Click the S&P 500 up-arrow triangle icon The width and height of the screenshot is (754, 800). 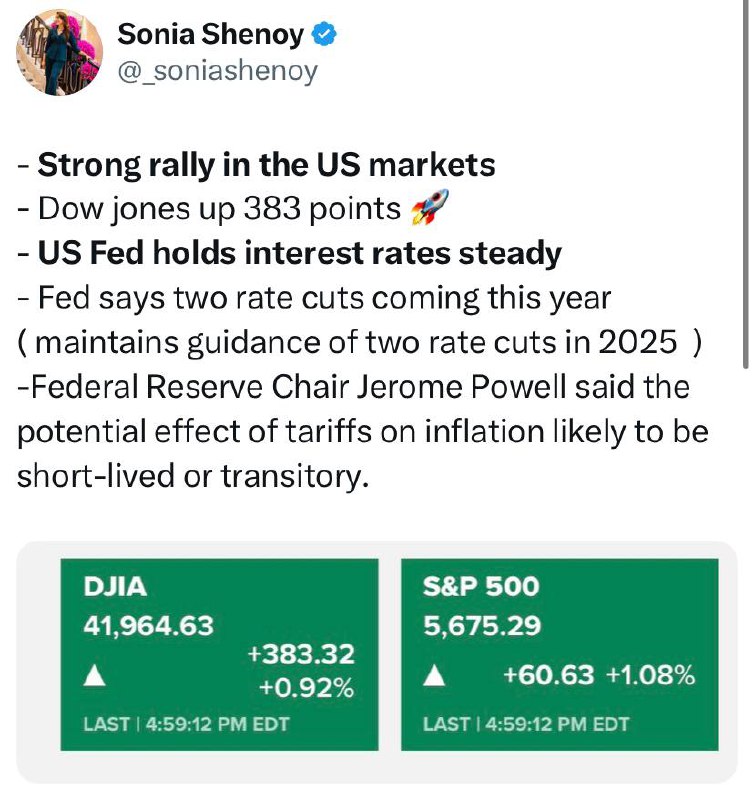434,677
